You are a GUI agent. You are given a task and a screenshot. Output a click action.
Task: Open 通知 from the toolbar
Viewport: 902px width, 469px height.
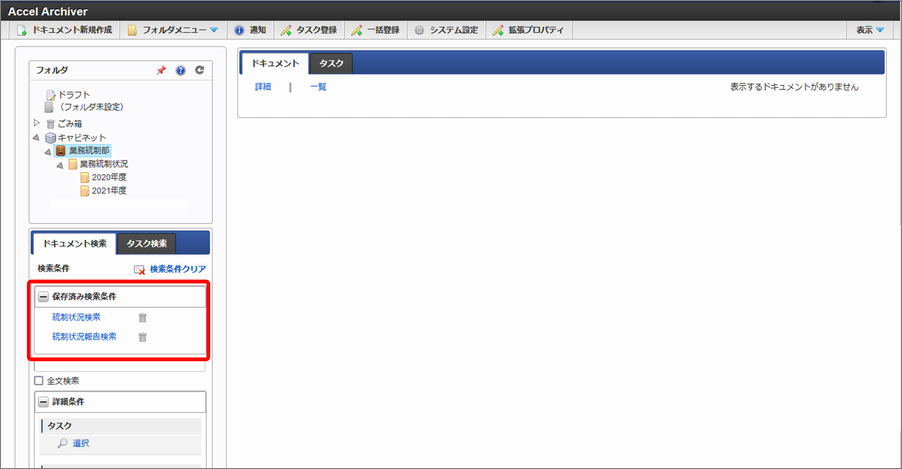[250, 30]
